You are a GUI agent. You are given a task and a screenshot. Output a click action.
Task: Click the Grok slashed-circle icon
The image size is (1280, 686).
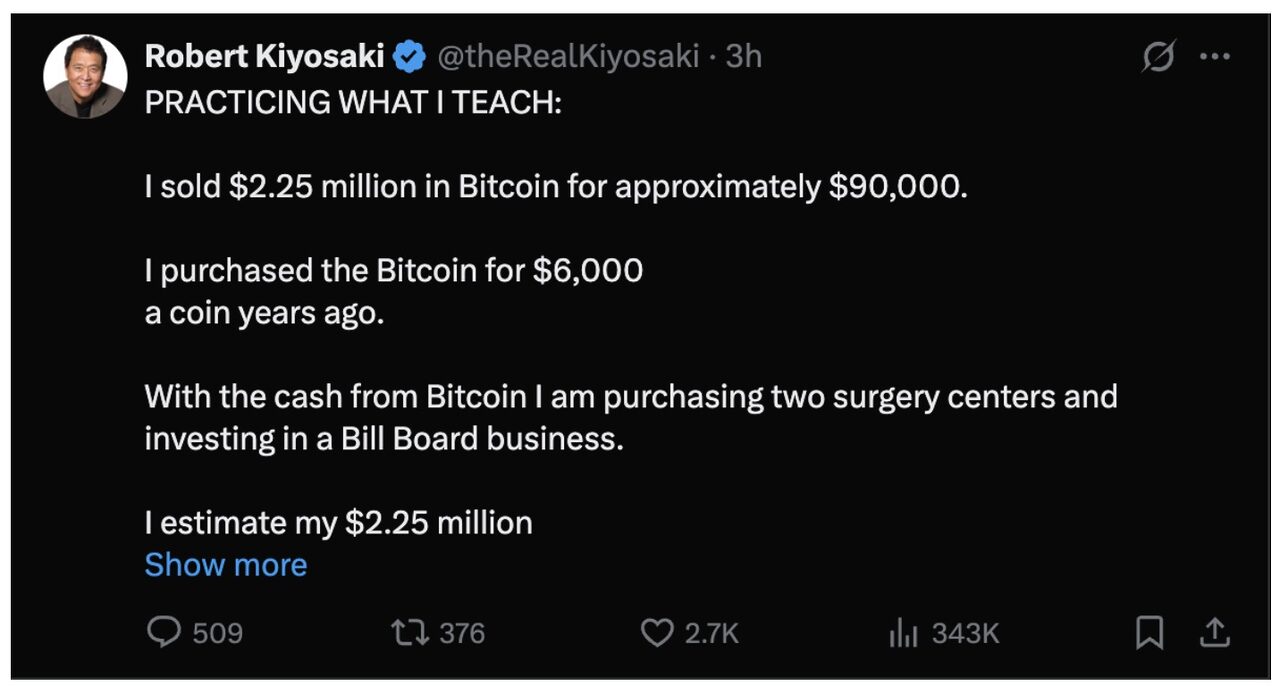[x=1158, y=58]
